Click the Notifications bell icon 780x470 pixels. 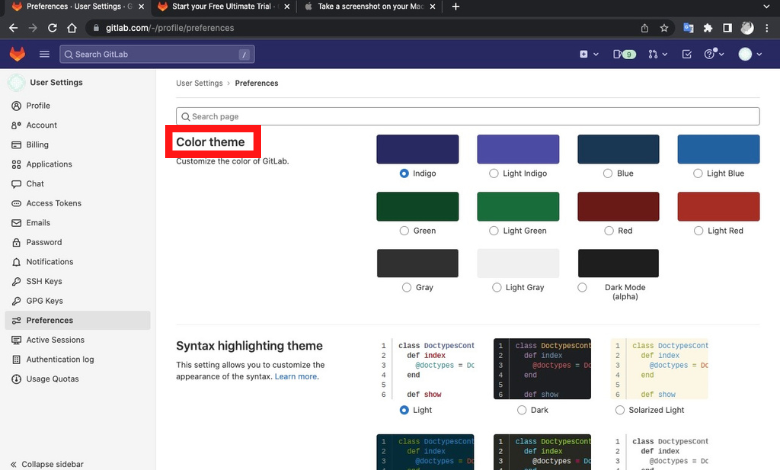tap(16, 262)
